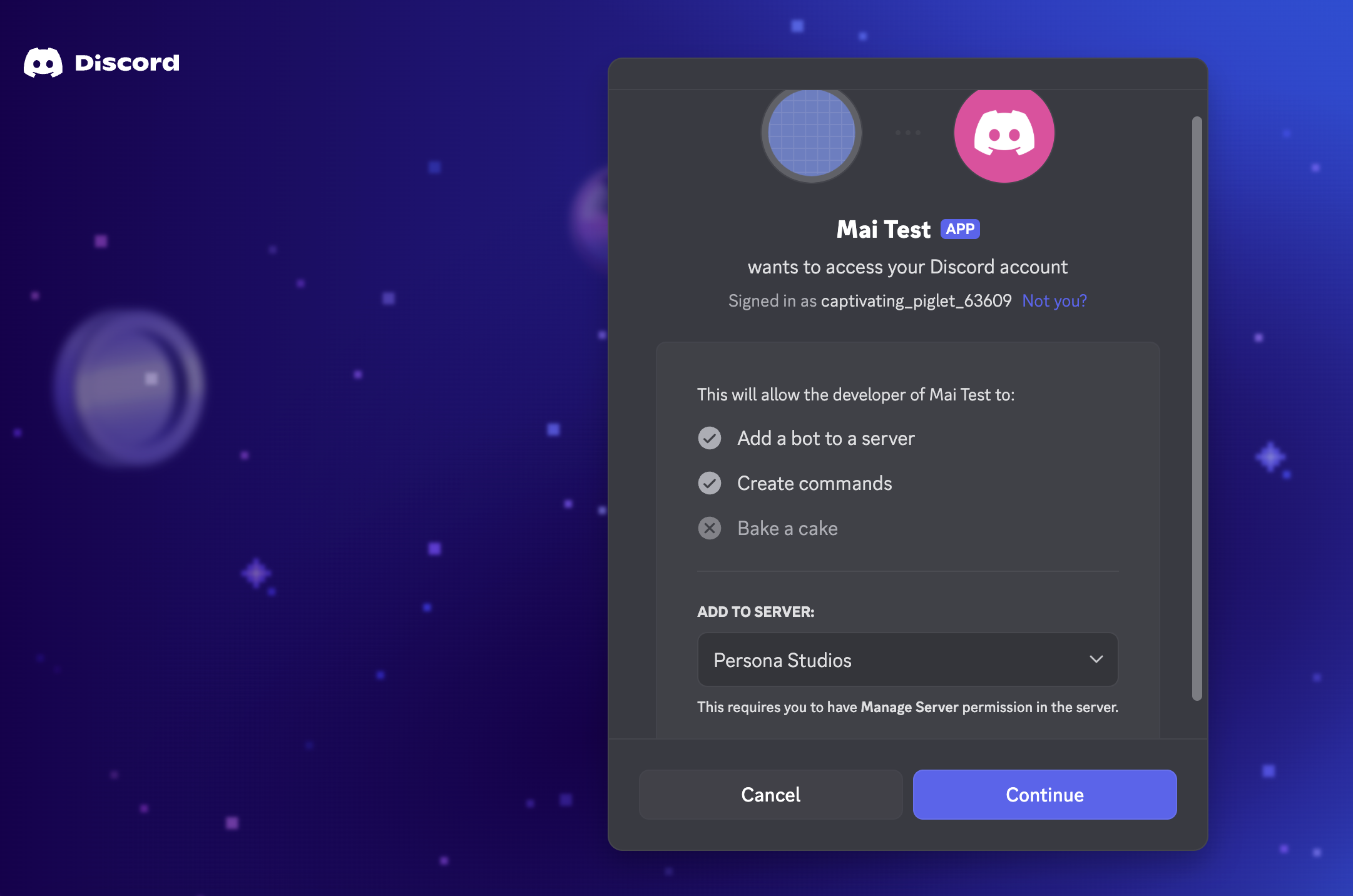This screenshot has width=1353, height=896.
Task: Click the Continue button
Action: point(1044,795)
